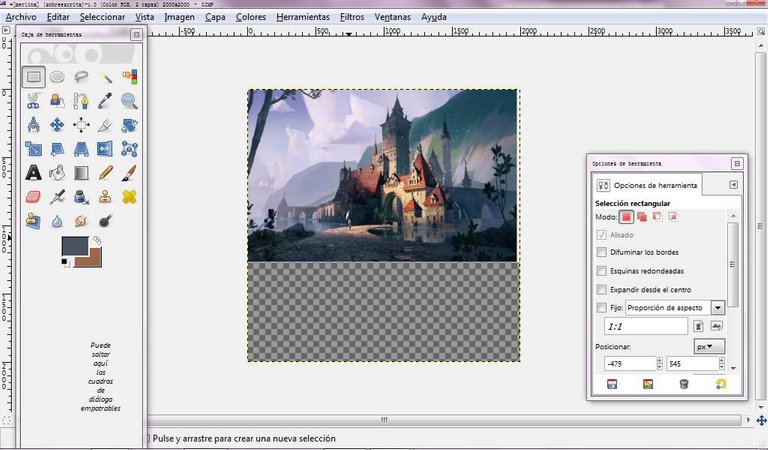Set Modo to intersect with selection
Viewport: 768px width, 450px height.
pyautogui.click(x=673, y=216)
